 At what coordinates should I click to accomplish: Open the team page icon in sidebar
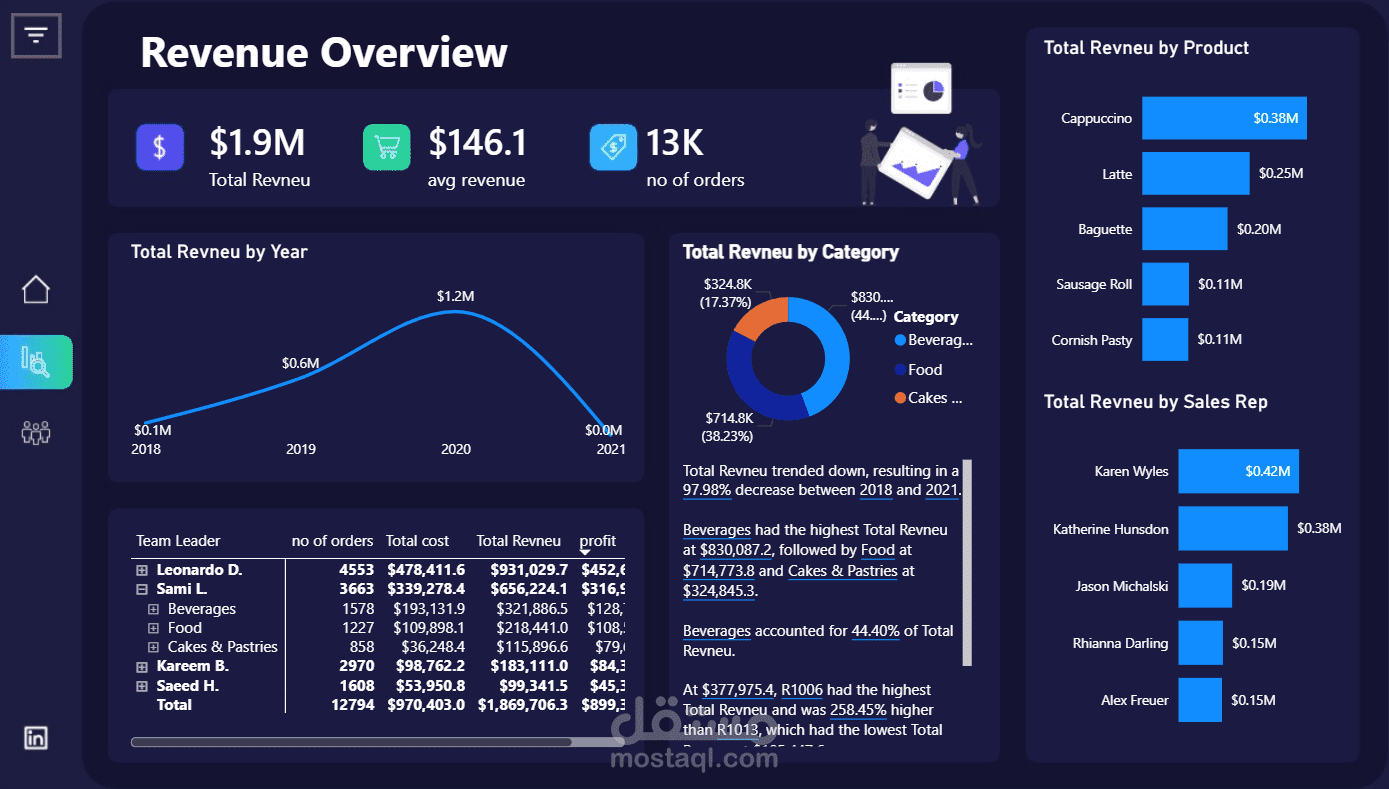click(x=35, y=432)
